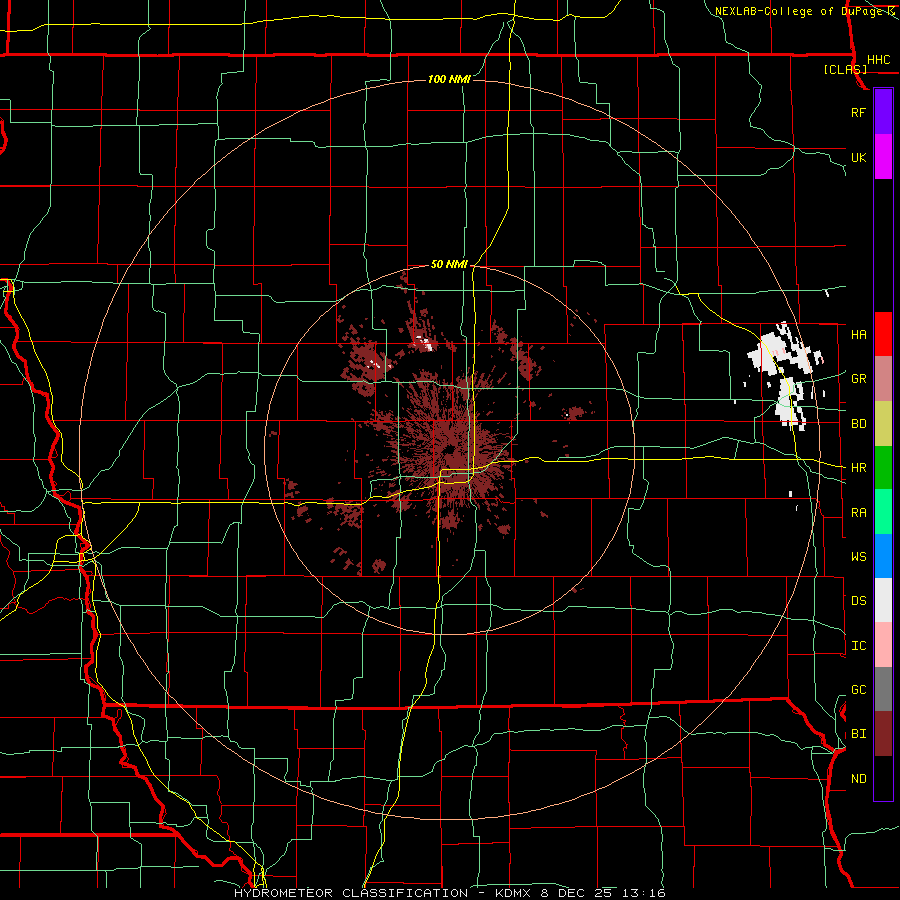The height and width of the screenshot is (900, 900).
Task: Click the purple RF legend color swatch
Action: (883, 111)
